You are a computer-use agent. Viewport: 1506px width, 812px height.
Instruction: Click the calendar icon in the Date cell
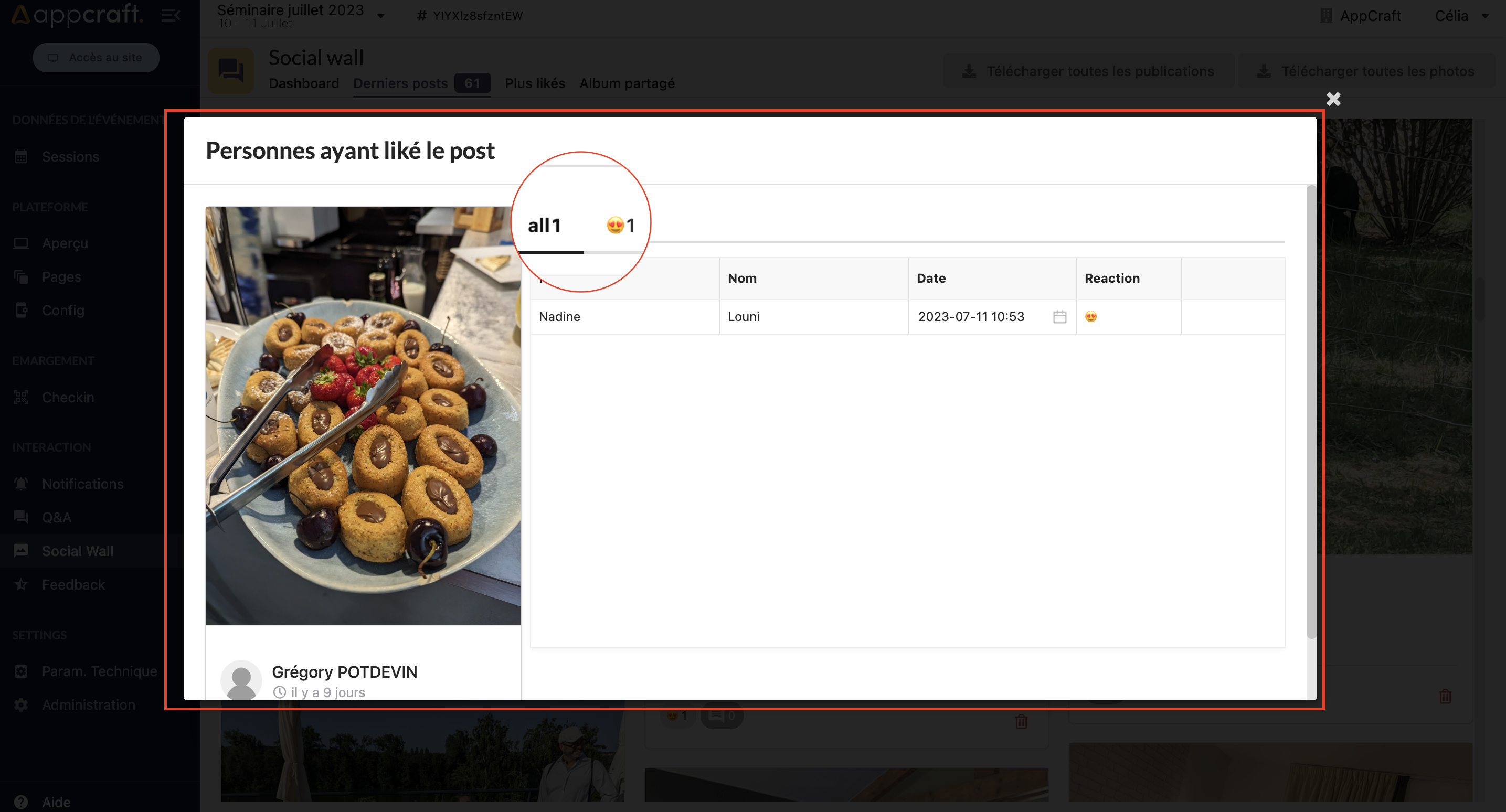1059,317
